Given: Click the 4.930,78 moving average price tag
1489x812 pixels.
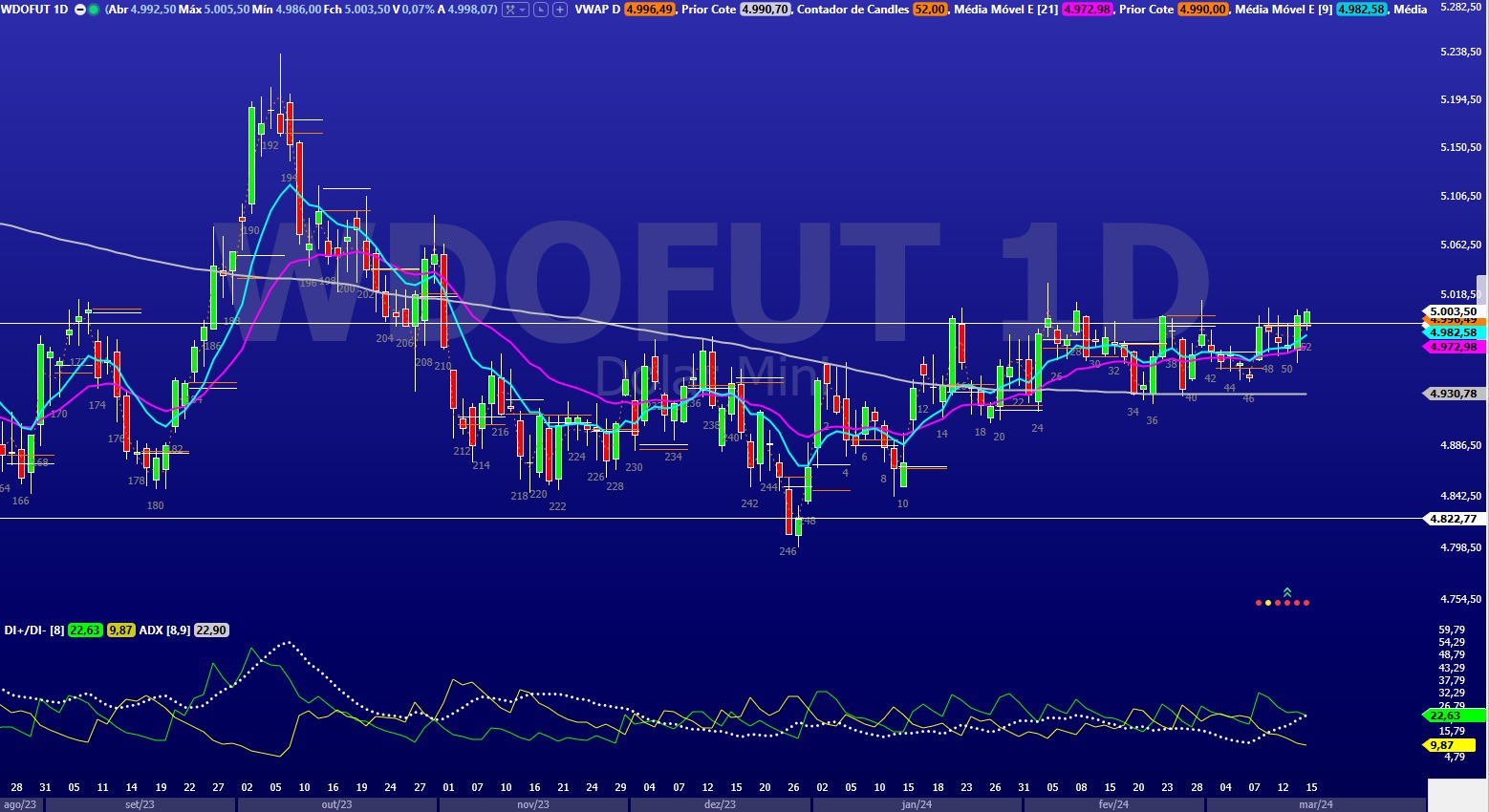Looking at the screenshot, I should (1453, 394).
